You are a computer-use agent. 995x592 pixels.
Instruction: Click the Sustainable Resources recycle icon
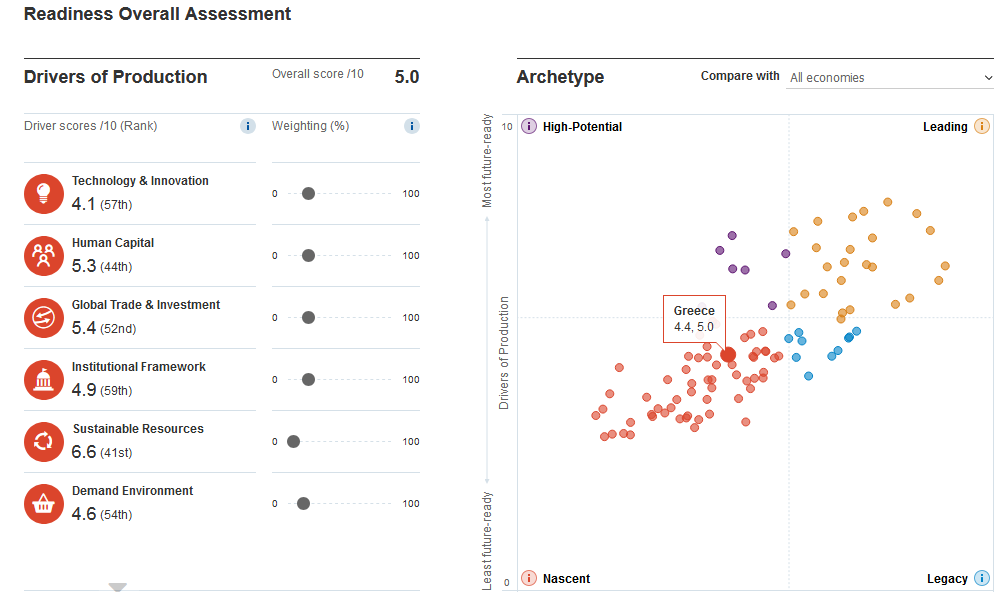44,442
